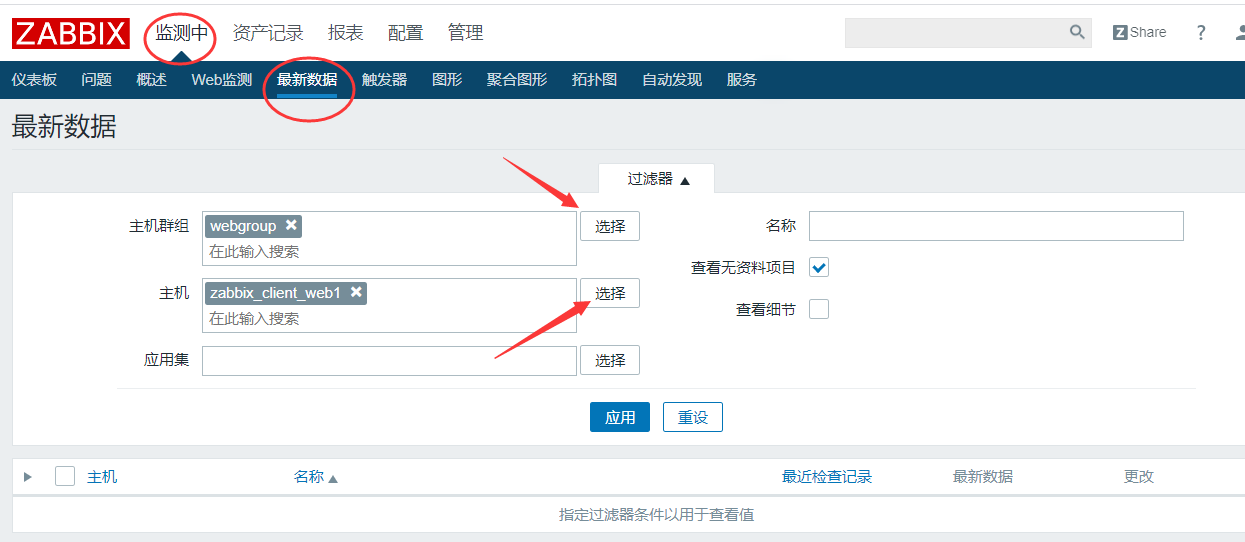The height and width of the screenshot is (542, 1245).
Task: Click 选择 button for 应用集
Action: 610,360
